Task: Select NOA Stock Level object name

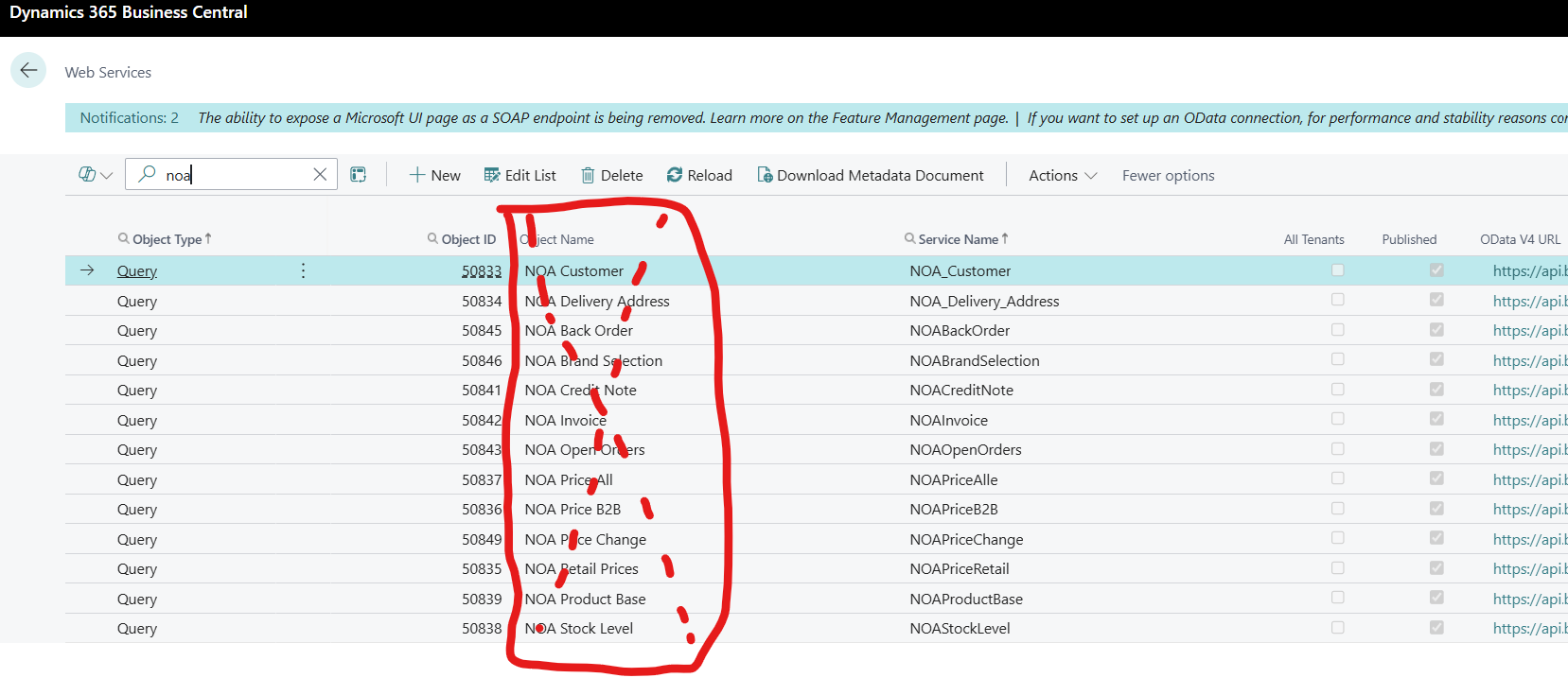Action: tap(578, 628)
